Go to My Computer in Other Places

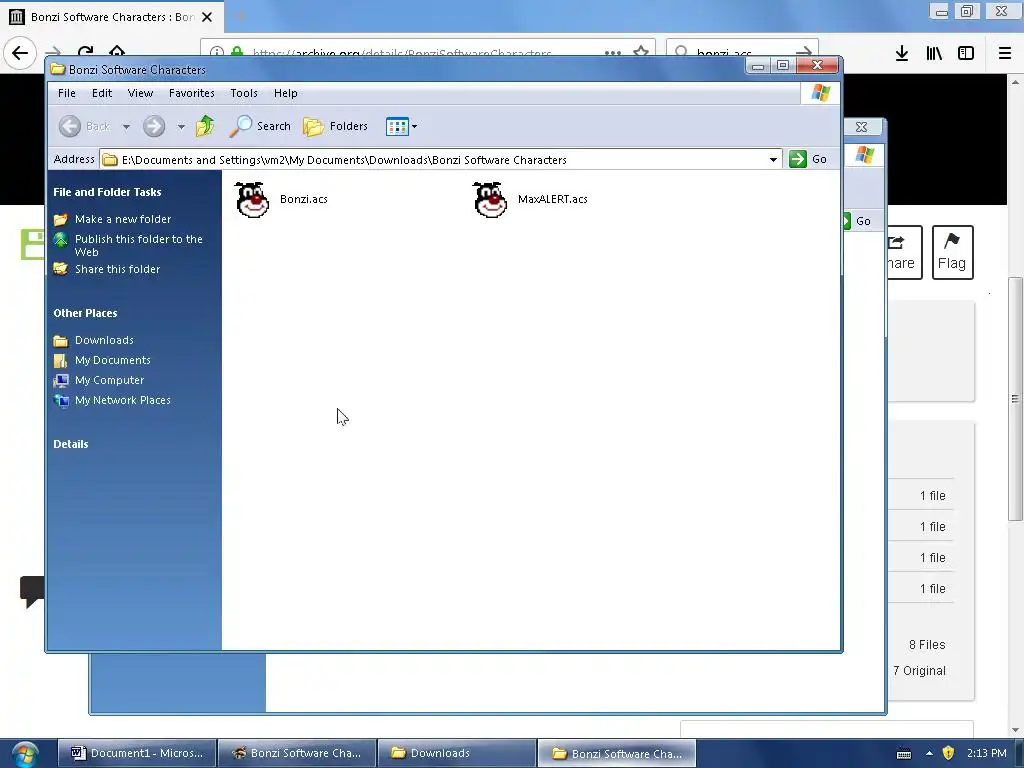(x=109, y=380)
